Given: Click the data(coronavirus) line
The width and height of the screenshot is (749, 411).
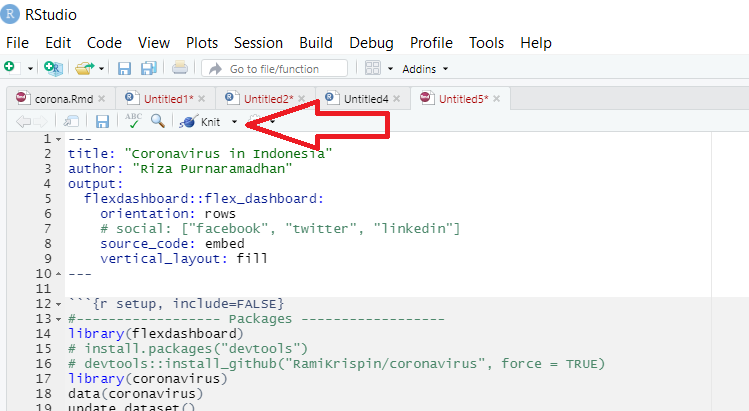Looking at the screenshot, I should pos(136,394).
